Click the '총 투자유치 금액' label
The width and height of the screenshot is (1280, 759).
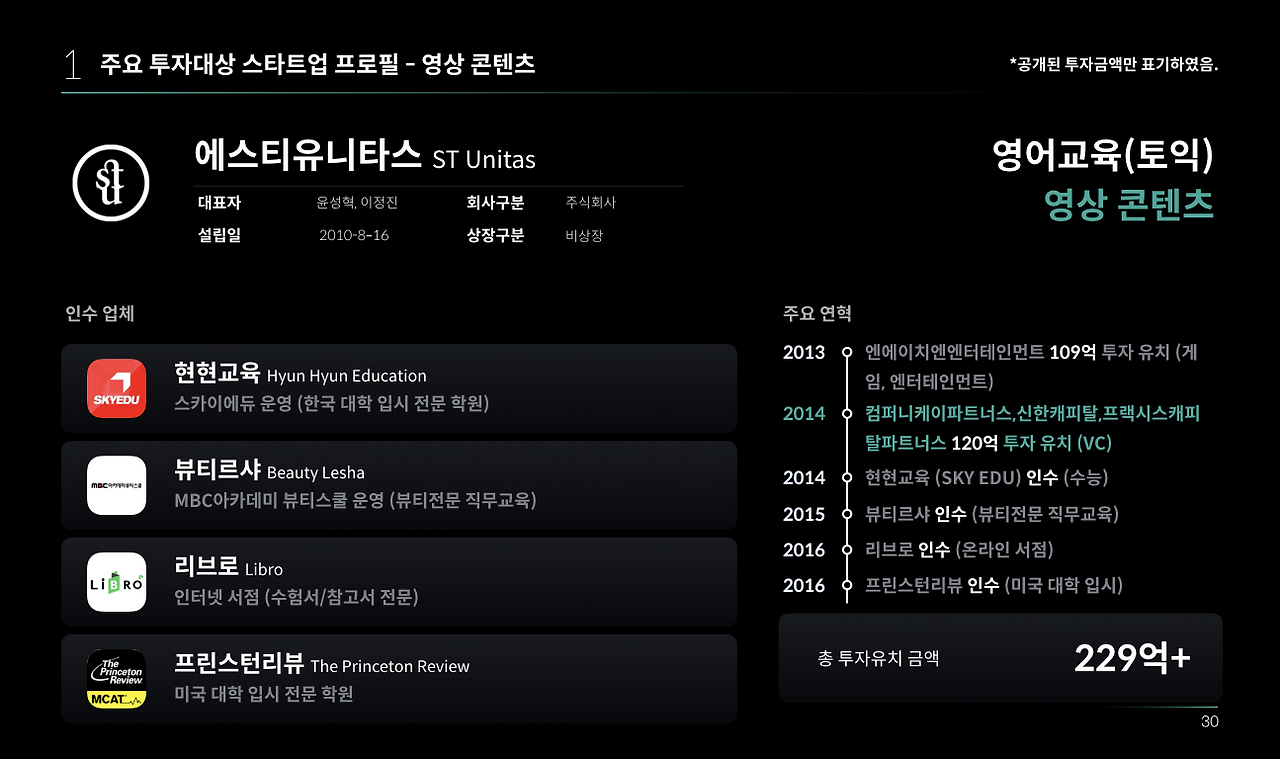(878, 658)
